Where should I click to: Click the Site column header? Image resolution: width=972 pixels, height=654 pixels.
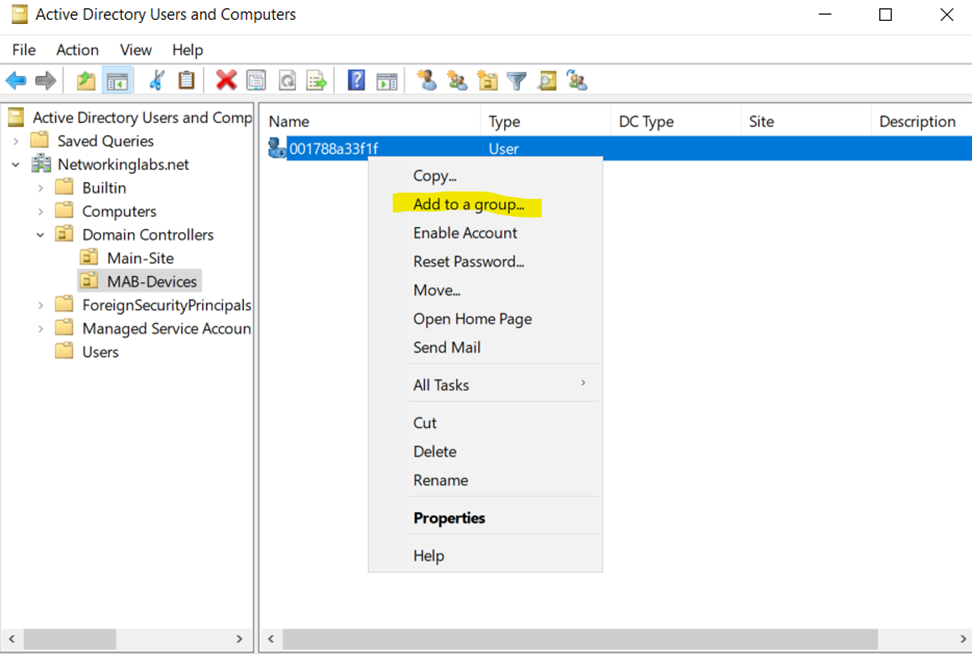[x=806, y=122]
